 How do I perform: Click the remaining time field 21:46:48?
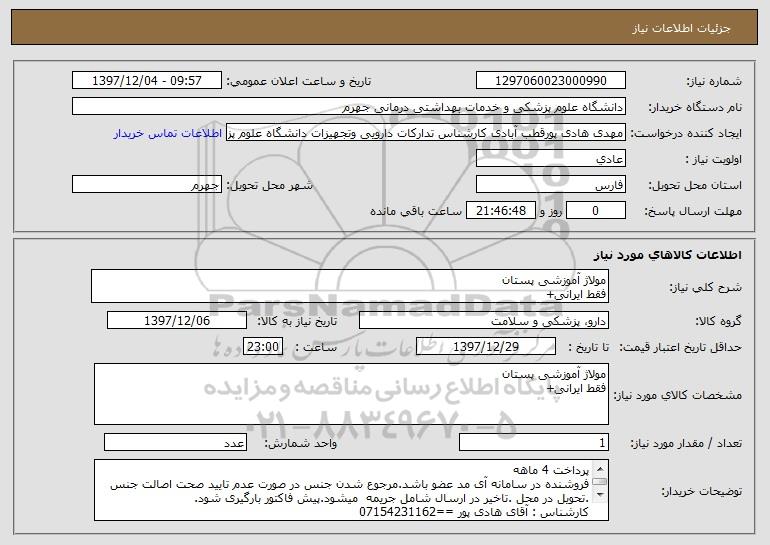tap(500, 210)
